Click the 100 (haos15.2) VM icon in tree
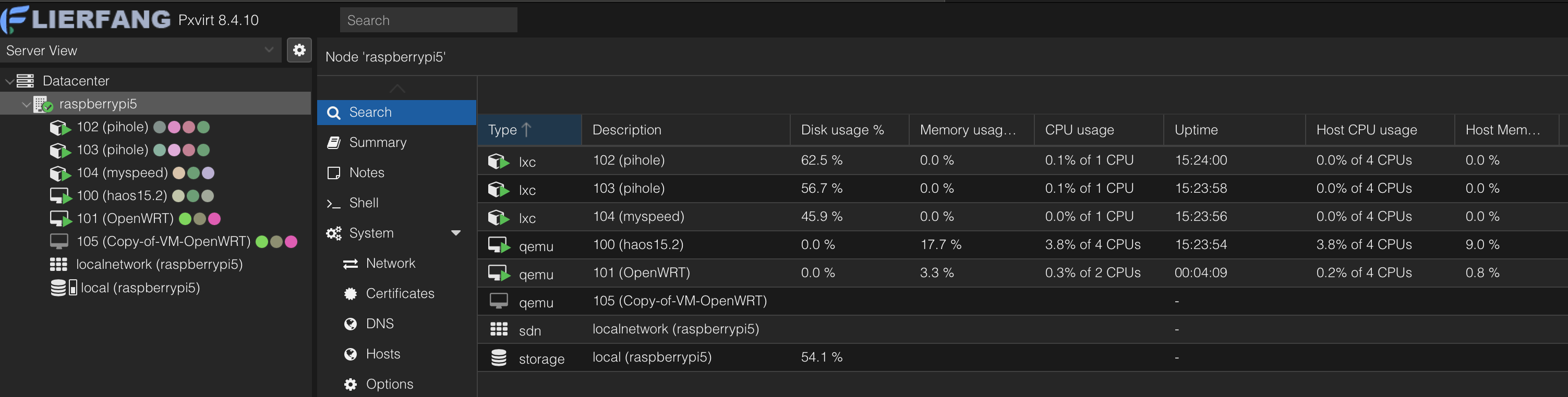 click(x=59, y=196)
